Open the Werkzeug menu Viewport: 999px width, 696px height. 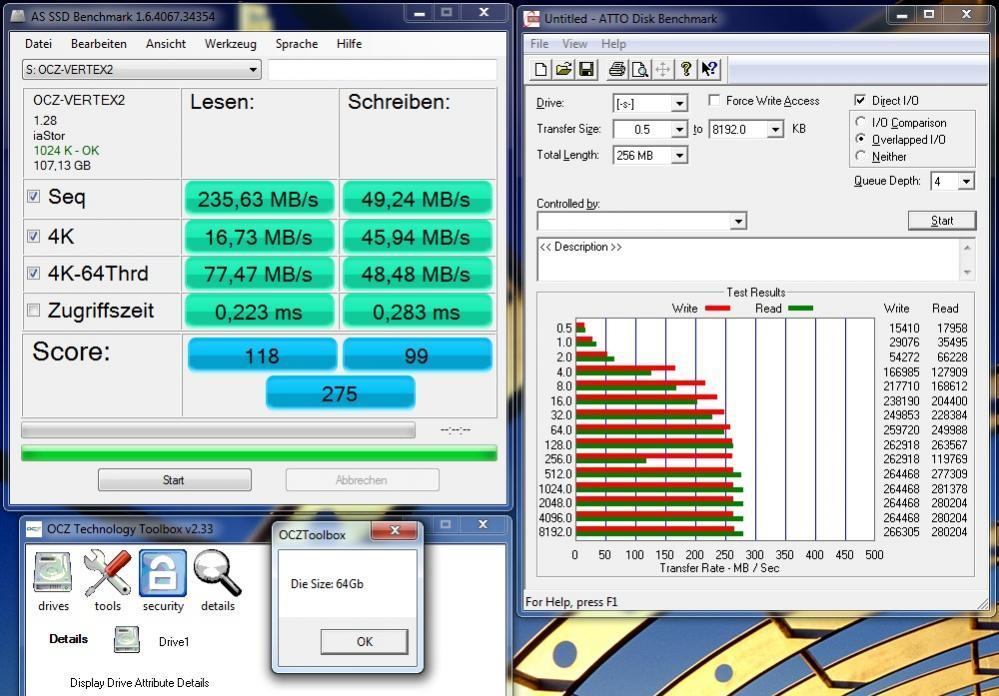pos(231,44)
